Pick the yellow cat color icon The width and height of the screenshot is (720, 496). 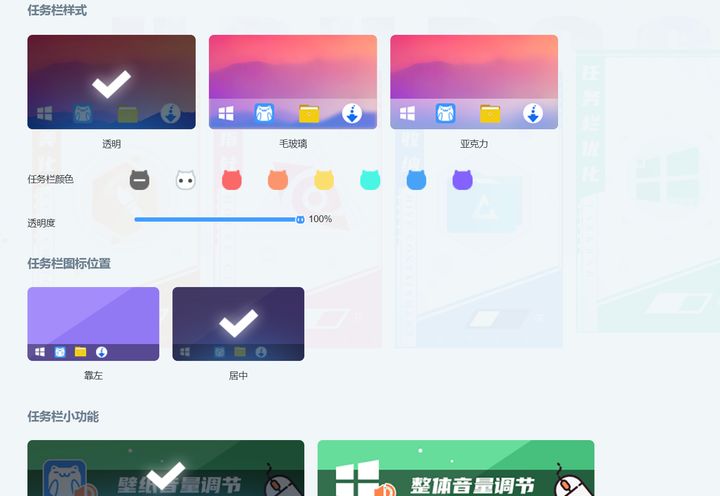324,180
